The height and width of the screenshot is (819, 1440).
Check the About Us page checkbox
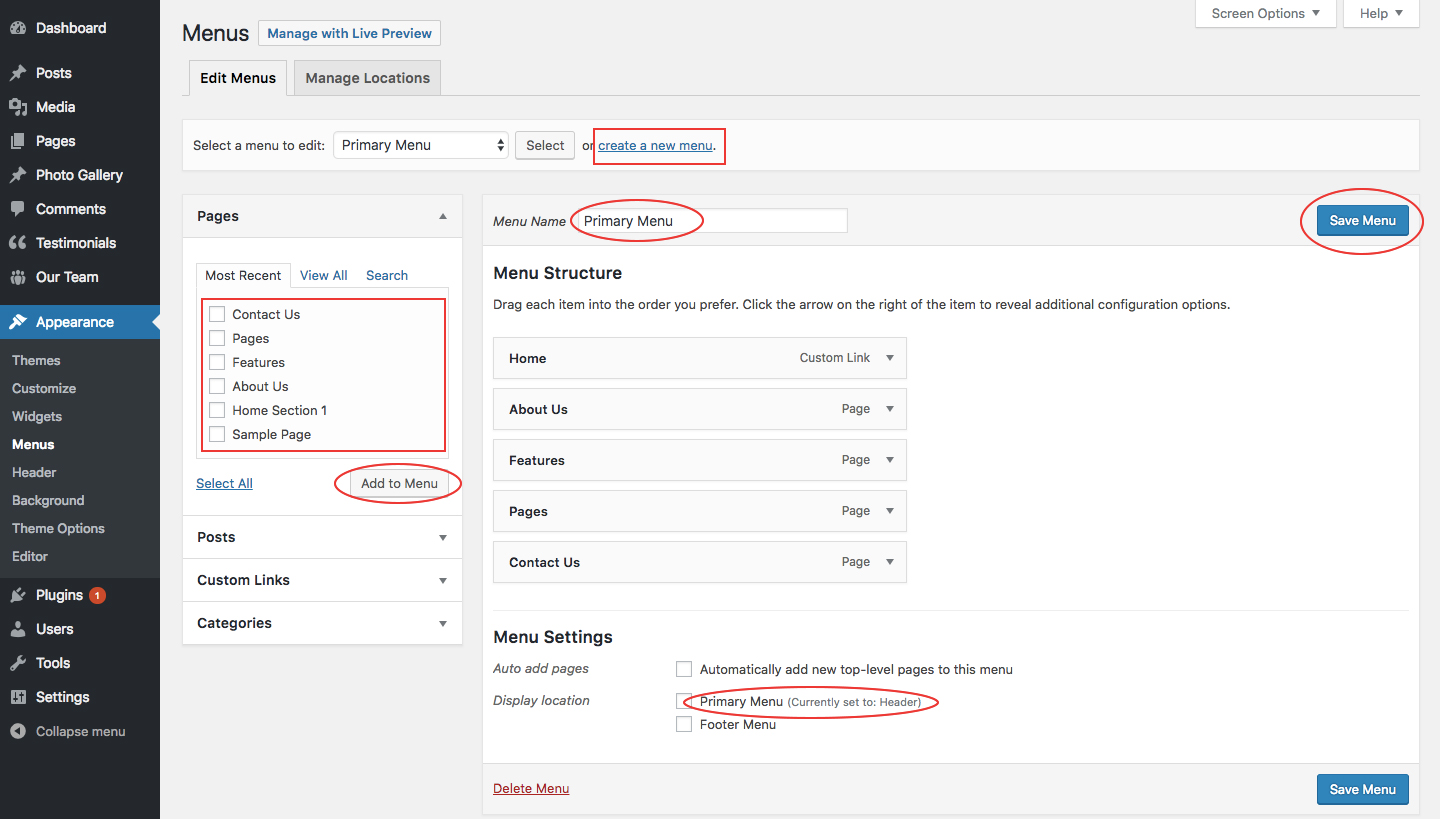(x=217, y=386)
